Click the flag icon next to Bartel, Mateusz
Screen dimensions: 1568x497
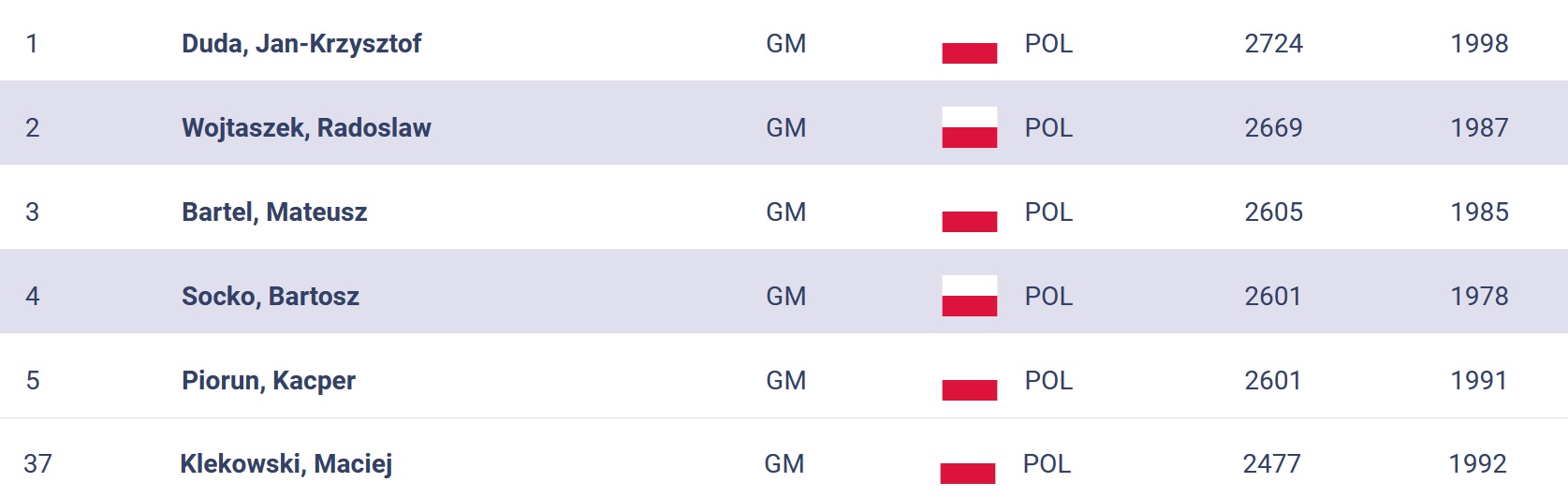(969, 212)
